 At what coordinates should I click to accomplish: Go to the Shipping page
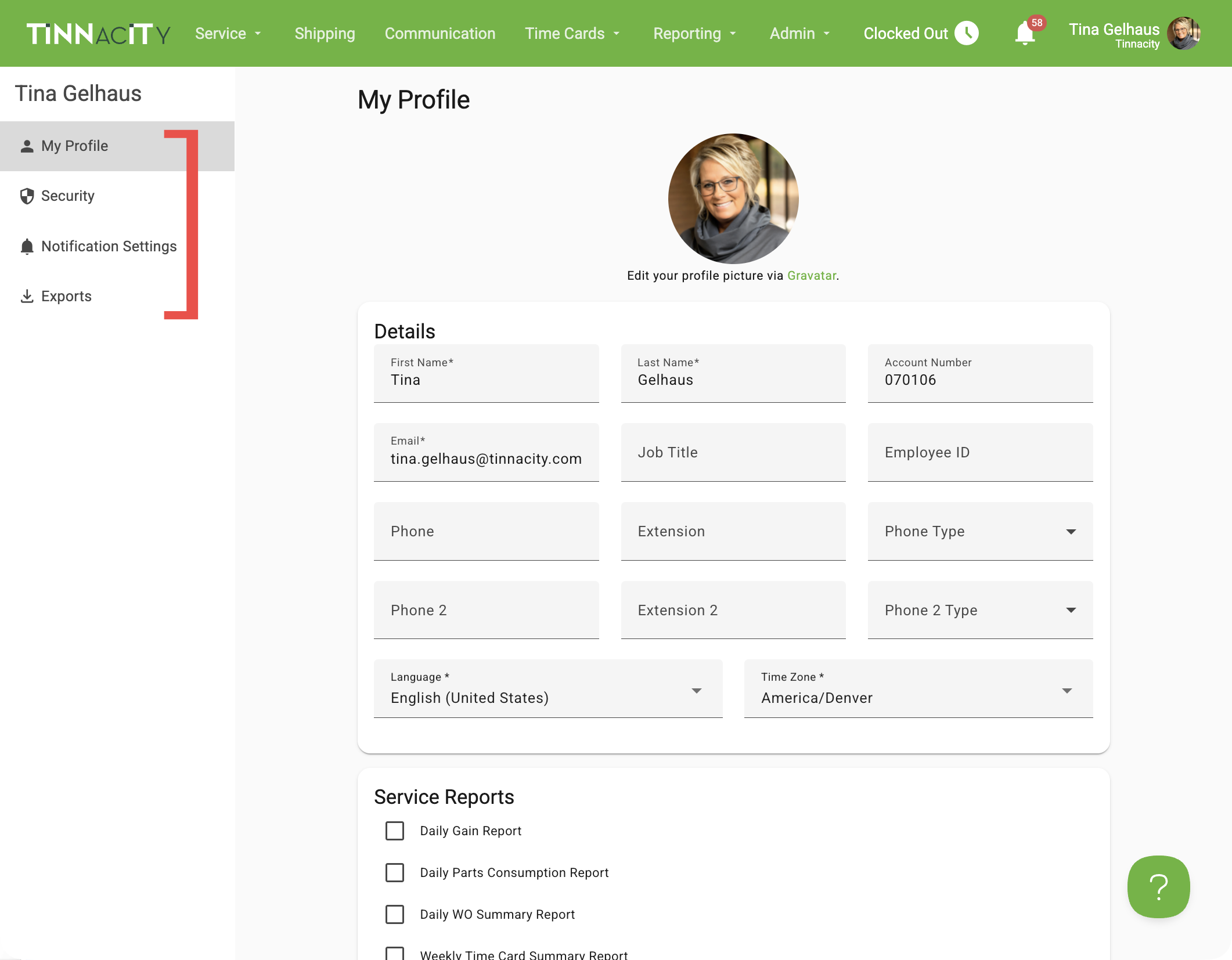tap(325, 34)
